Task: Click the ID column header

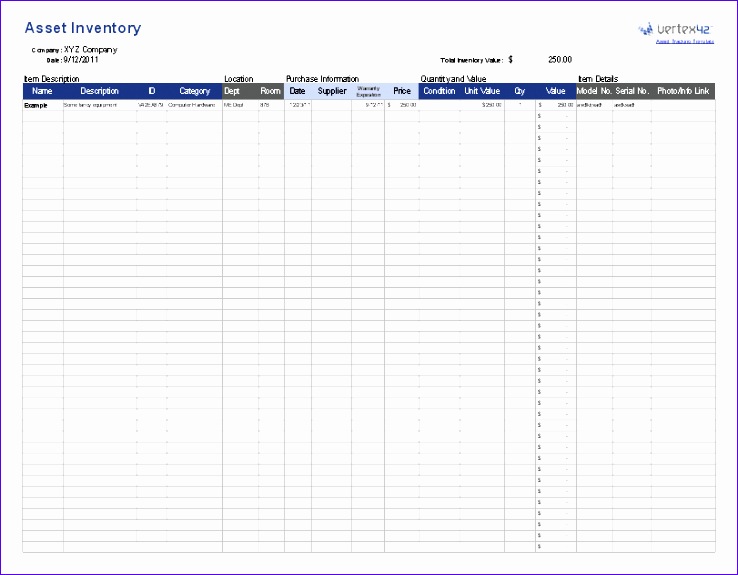Action: point(152,91)
